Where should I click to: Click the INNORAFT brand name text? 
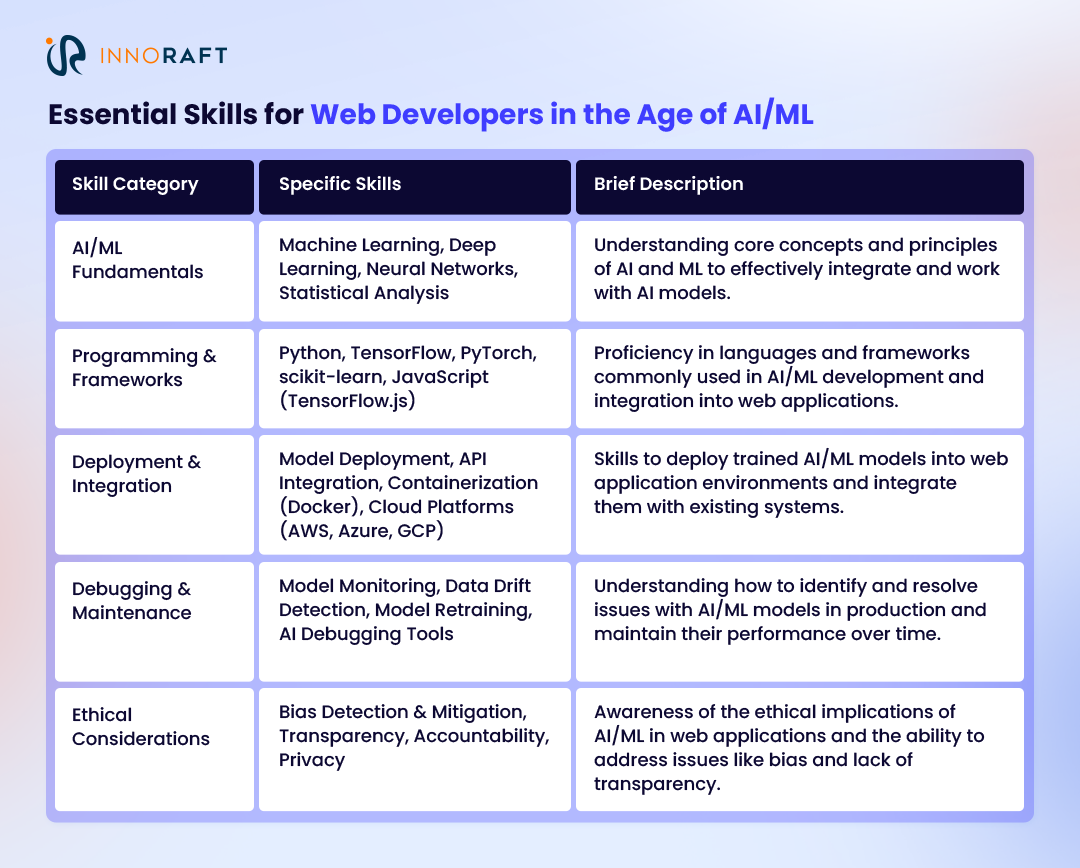click(164, 56)
